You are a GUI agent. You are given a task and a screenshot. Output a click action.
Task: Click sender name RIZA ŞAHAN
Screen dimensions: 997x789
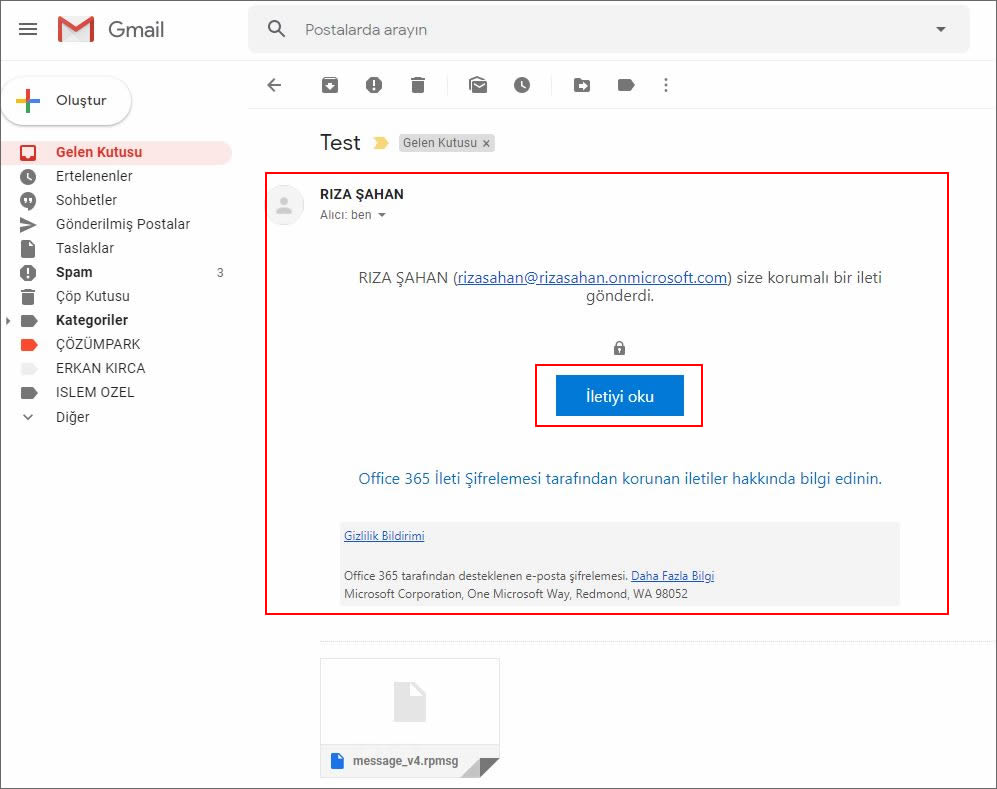tap(361, 195)
